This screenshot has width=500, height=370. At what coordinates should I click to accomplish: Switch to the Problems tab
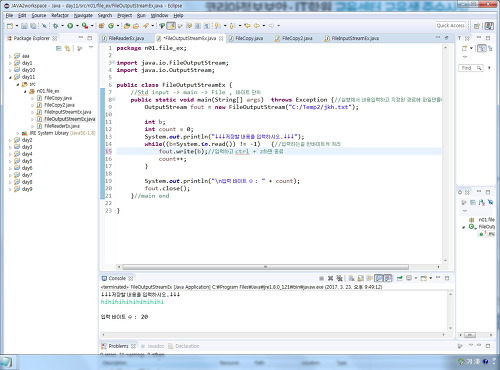point(118,346)
